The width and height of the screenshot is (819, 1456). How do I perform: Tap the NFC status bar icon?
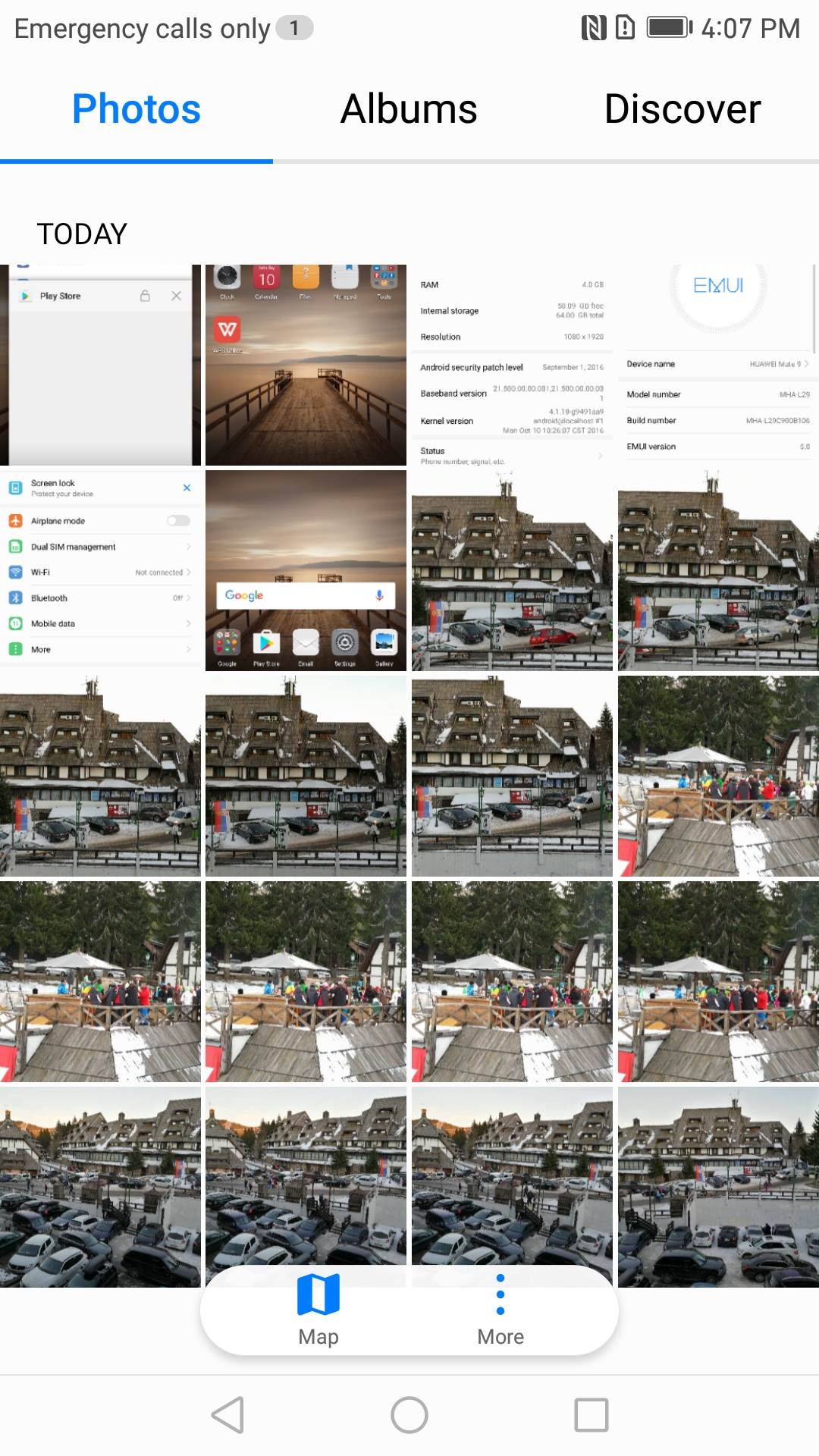coord(593,28)
